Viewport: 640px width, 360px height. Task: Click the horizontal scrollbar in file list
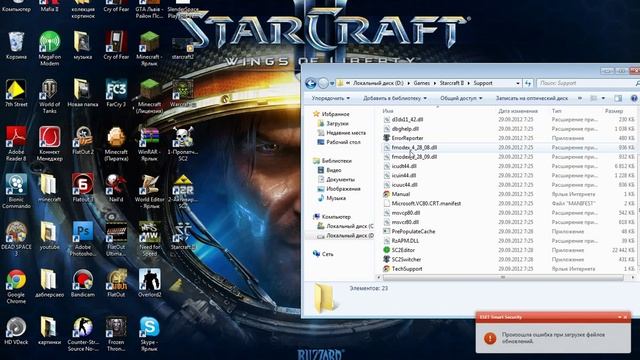503,278
